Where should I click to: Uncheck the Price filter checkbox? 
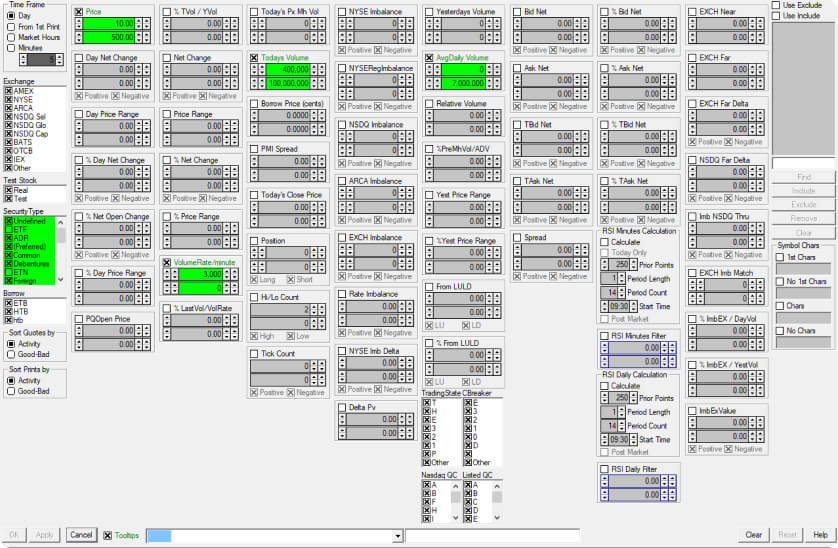(x=80, y=11)
